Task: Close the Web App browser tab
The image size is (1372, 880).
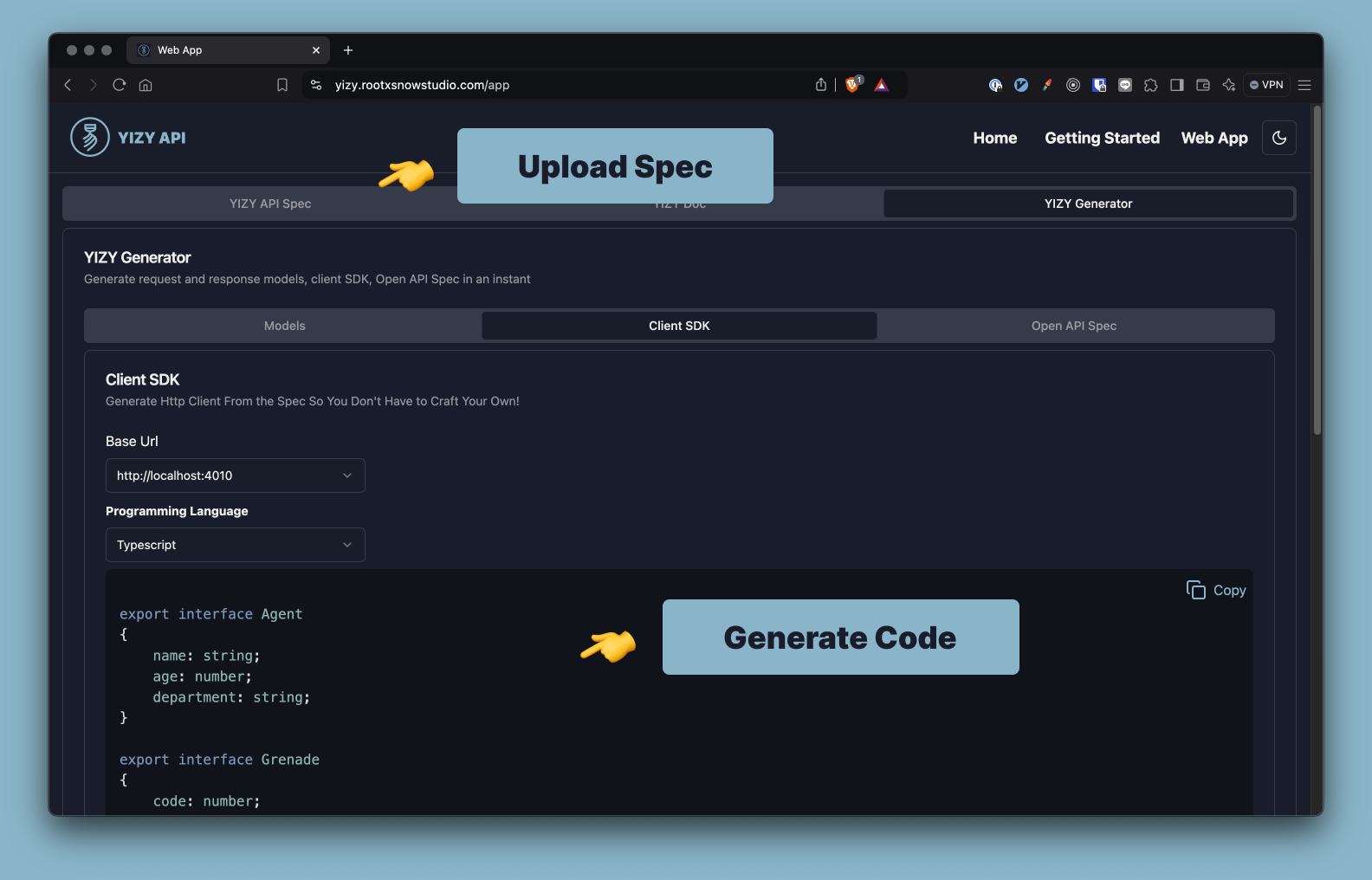Action: [316, 50]
